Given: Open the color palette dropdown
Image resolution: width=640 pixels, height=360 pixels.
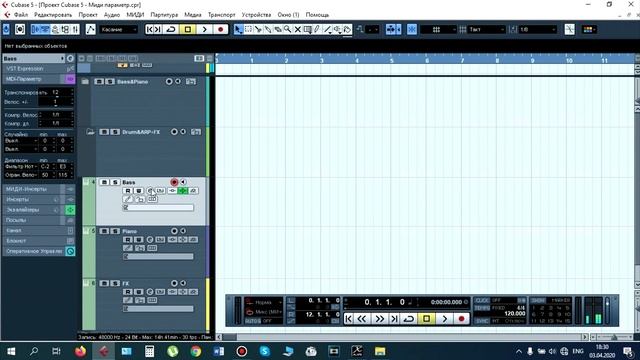Looking at the screenshot, I should coord(590,29).
